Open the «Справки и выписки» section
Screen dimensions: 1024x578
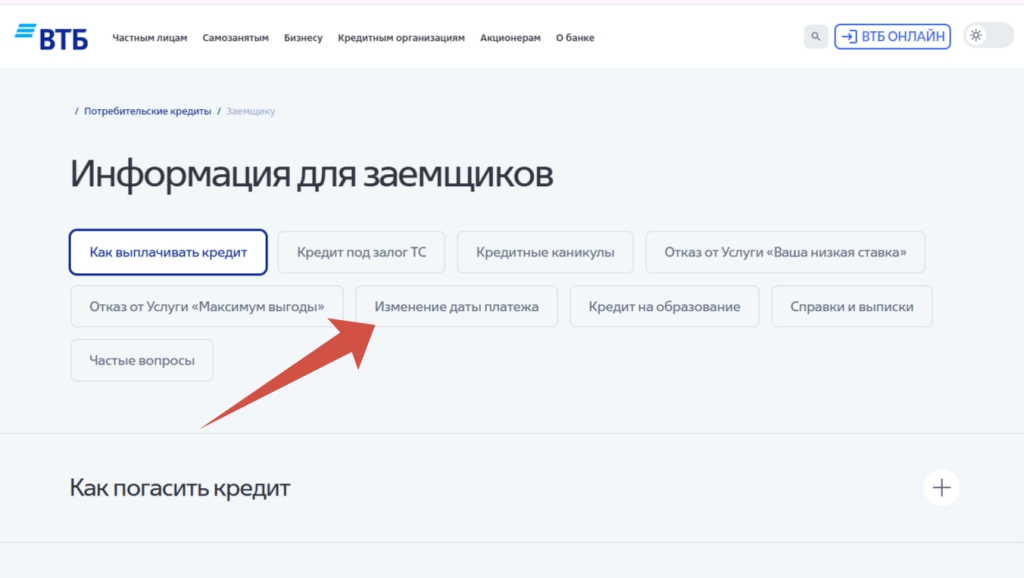(851, 306)
